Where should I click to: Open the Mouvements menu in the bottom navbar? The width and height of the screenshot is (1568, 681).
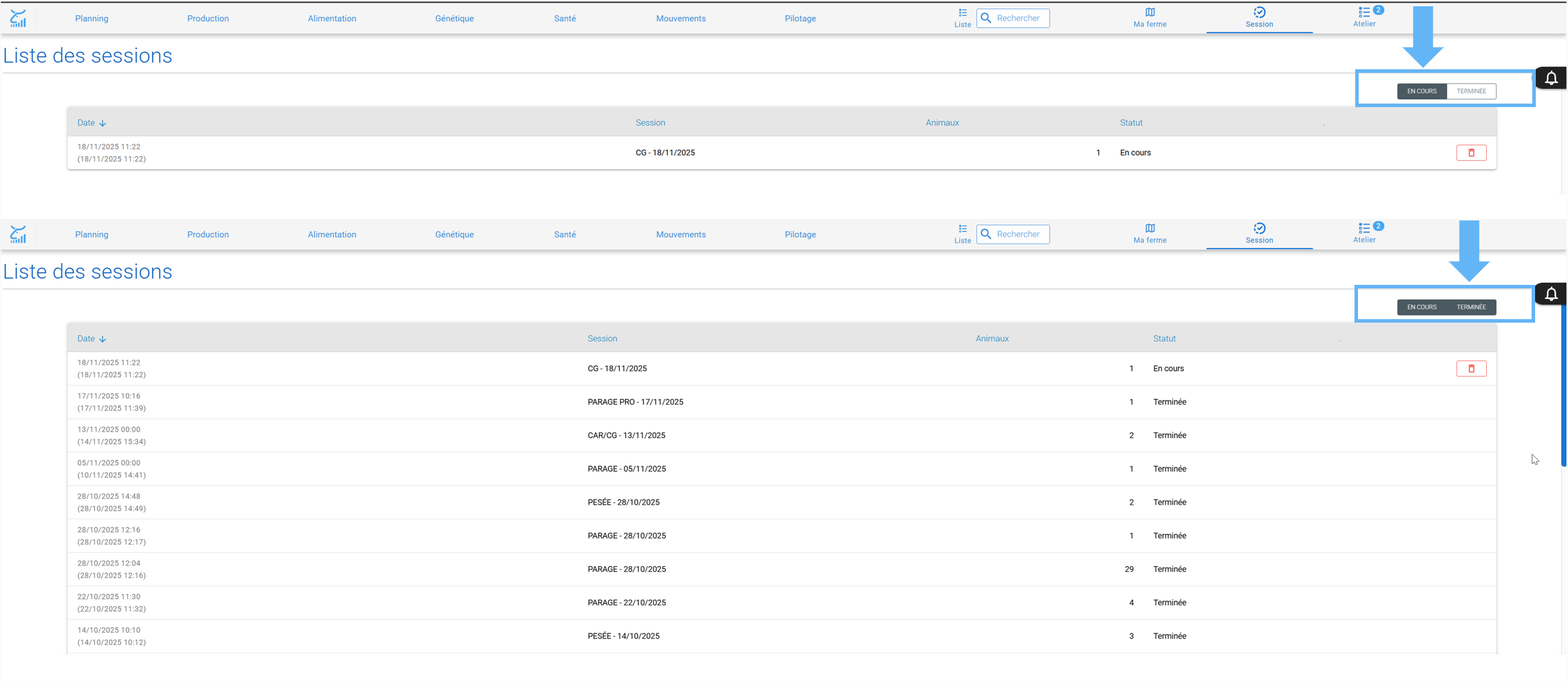click(681, 235)
